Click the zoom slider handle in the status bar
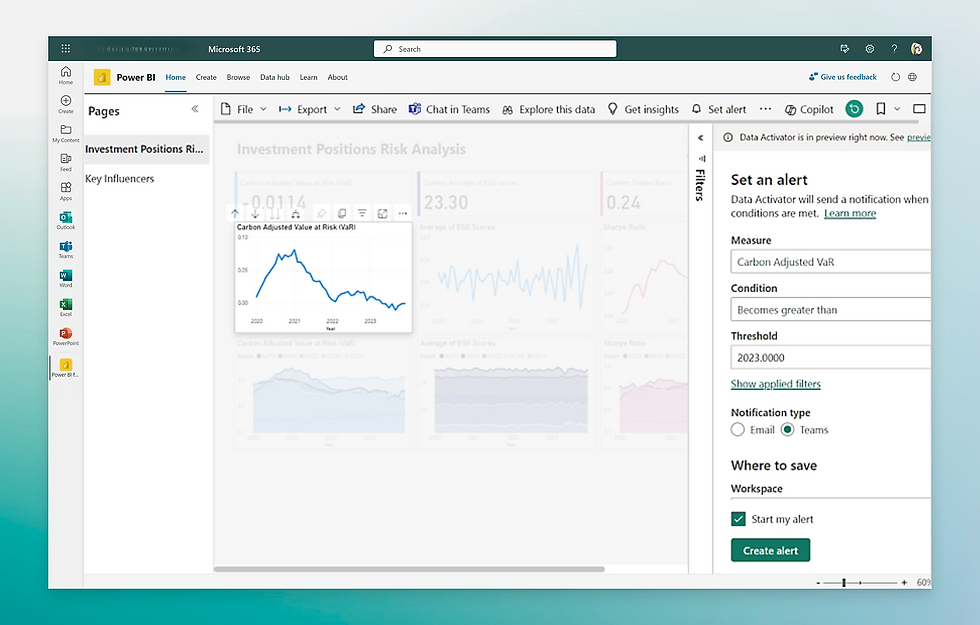Screen dimensions: 980x625 tap(844, 582)
